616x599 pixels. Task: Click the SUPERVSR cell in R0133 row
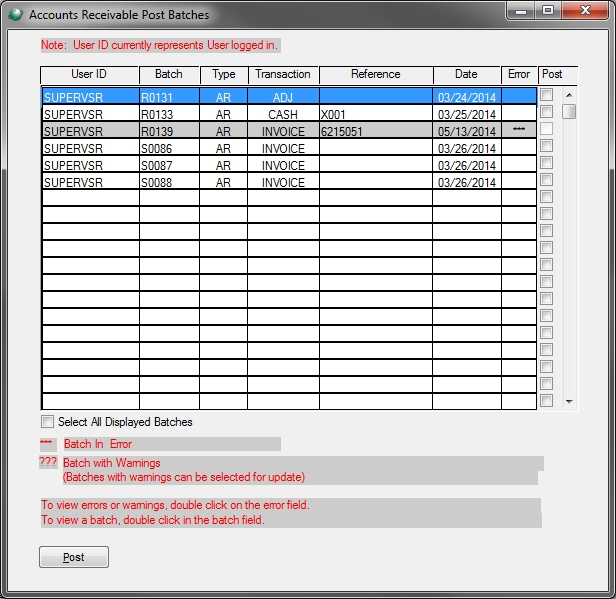[x=90, y=114]
